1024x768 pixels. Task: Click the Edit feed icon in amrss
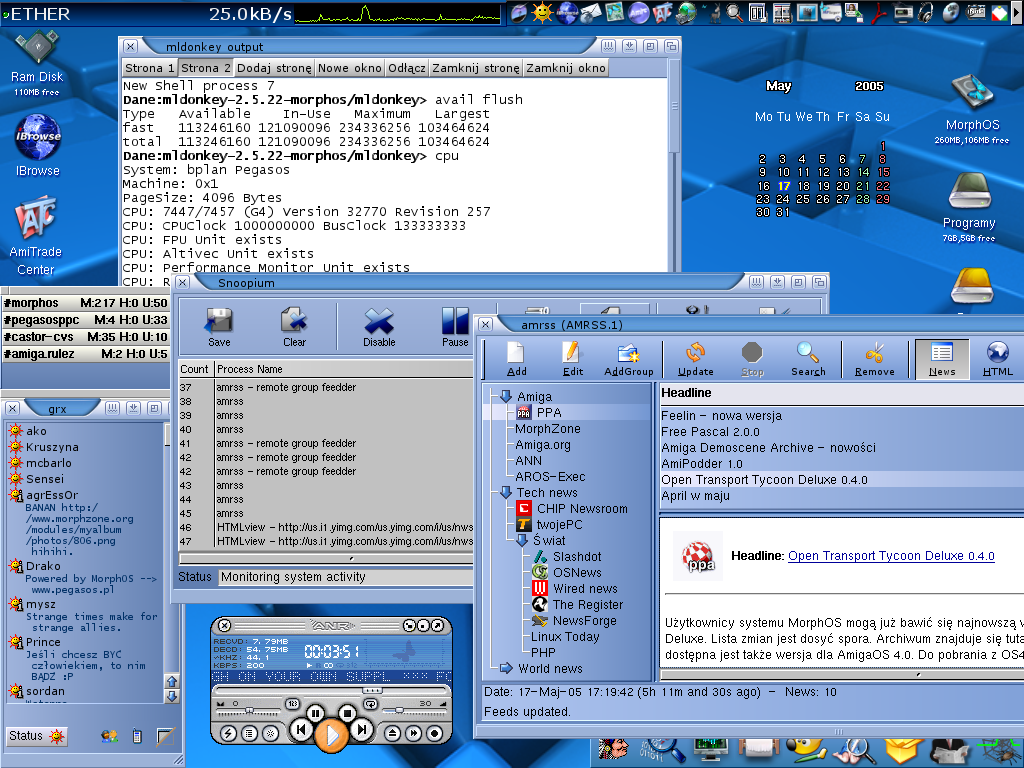572,359
